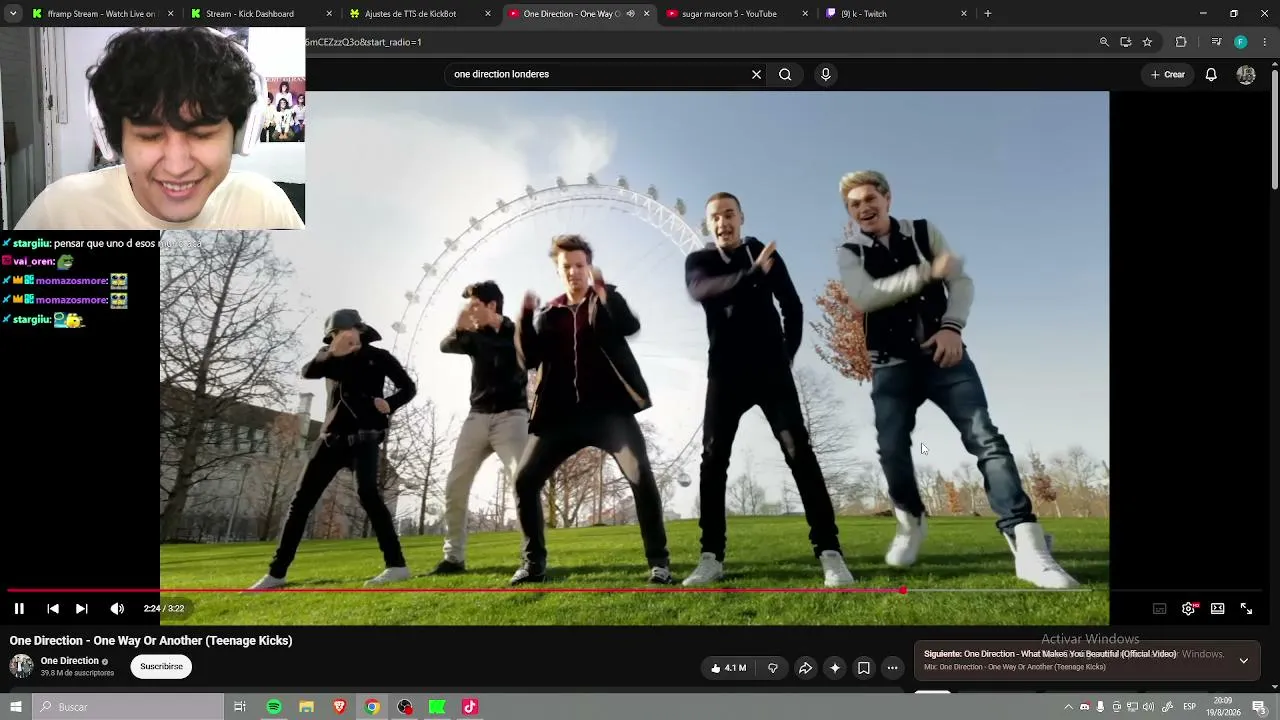Viewport: 1280px width, 720px height.
Task: Open the browser media controls icon
Action: (1216, 42)
